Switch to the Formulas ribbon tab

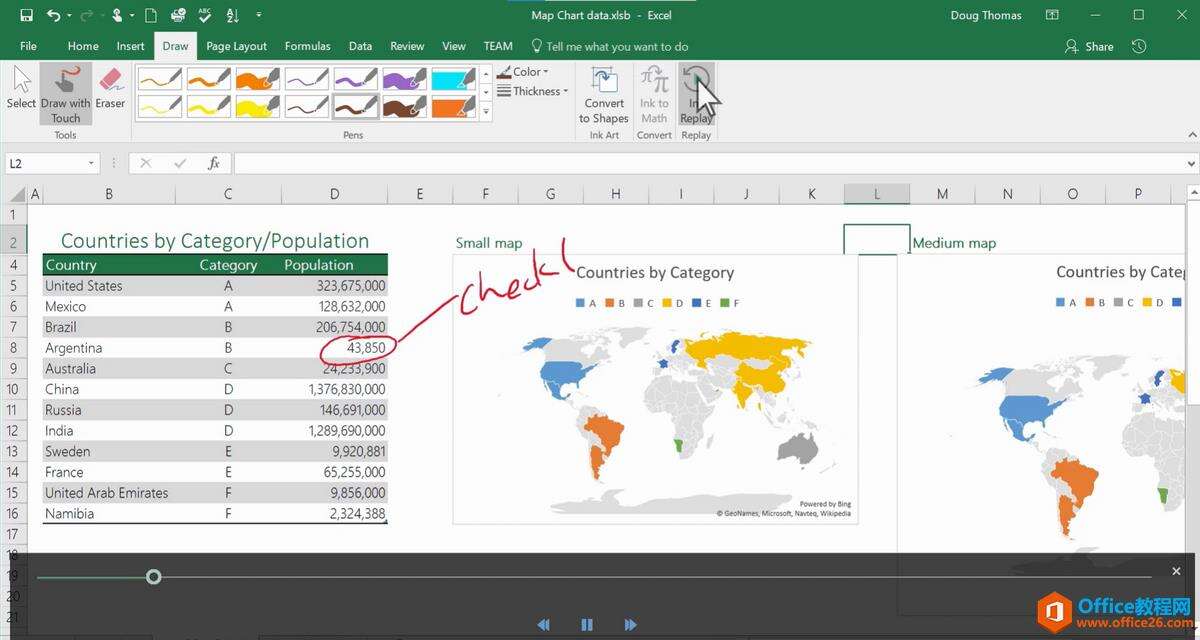pyautogui.click(x=307, y=46)
